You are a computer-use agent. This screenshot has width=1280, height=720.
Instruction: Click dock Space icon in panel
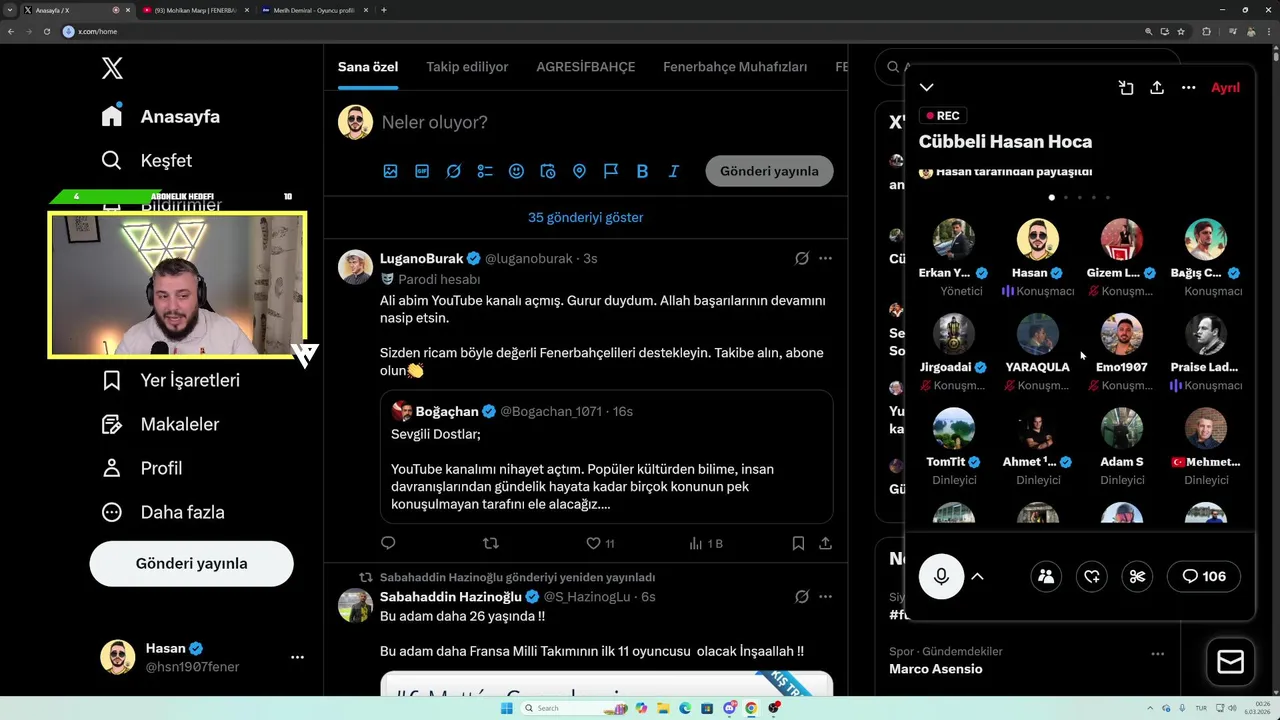[1126, 88]
